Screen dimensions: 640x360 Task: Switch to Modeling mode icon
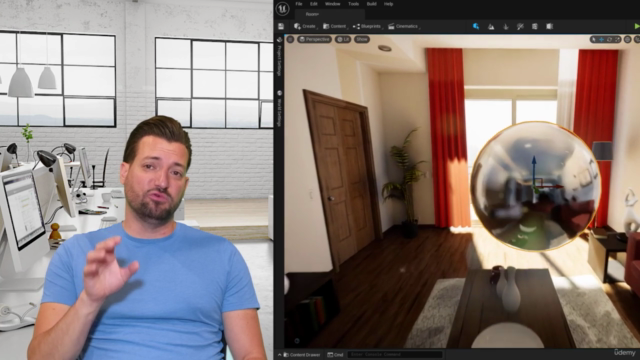tap(535, 27)
